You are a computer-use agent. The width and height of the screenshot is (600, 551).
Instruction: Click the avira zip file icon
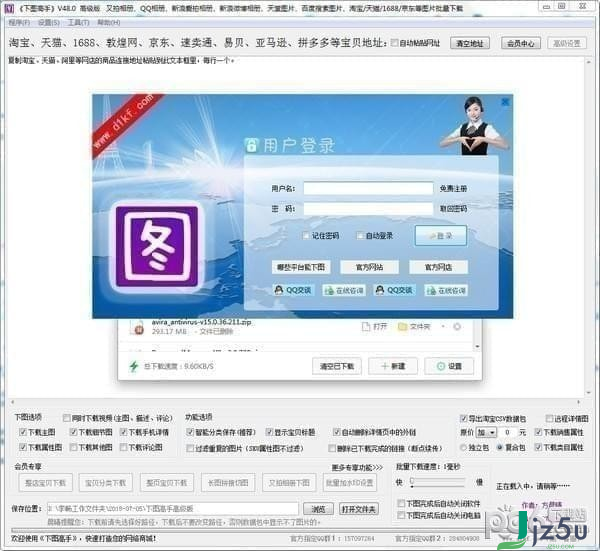137,327
